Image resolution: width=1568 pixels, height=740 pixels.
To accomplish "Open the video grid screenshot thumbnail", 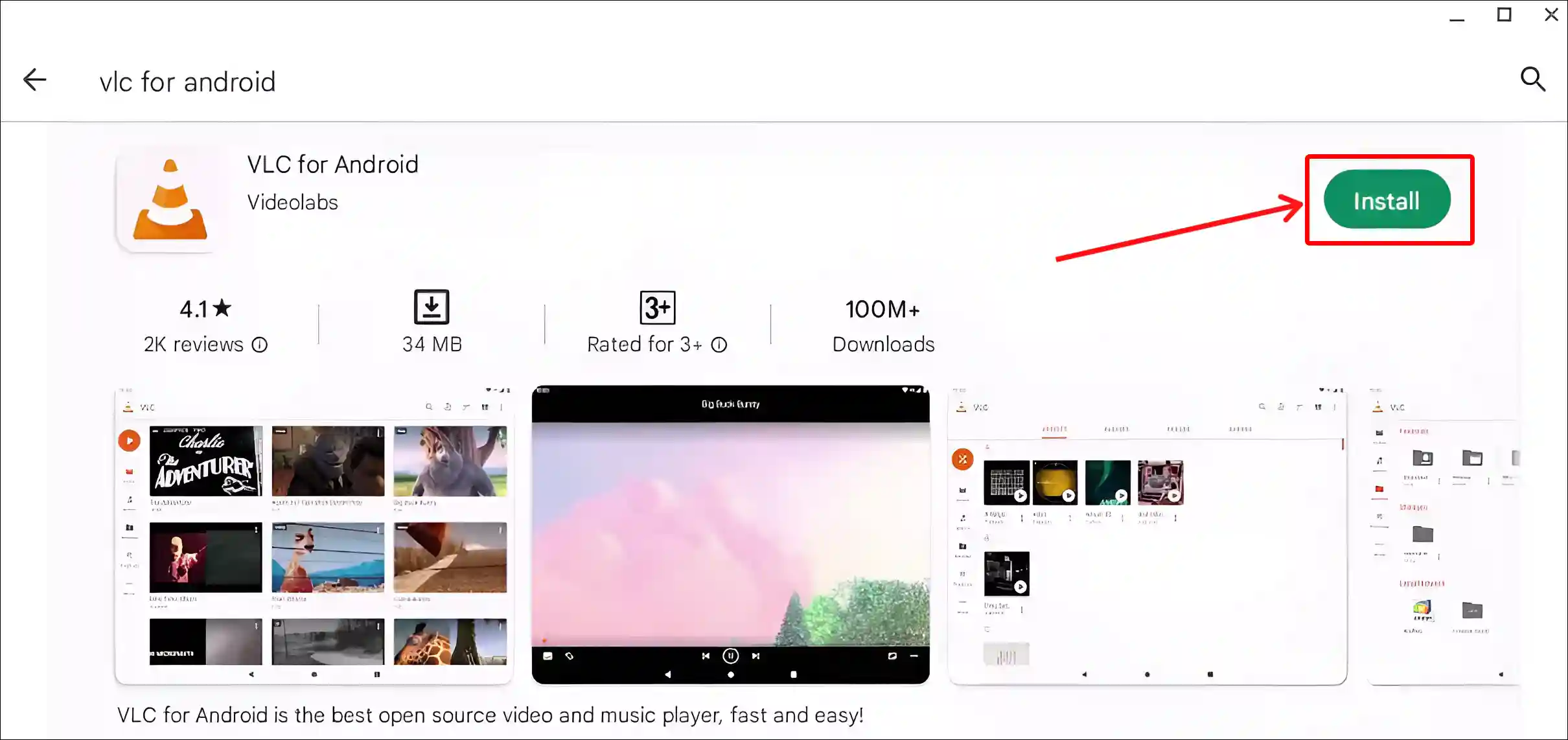I will coord(314,535).
